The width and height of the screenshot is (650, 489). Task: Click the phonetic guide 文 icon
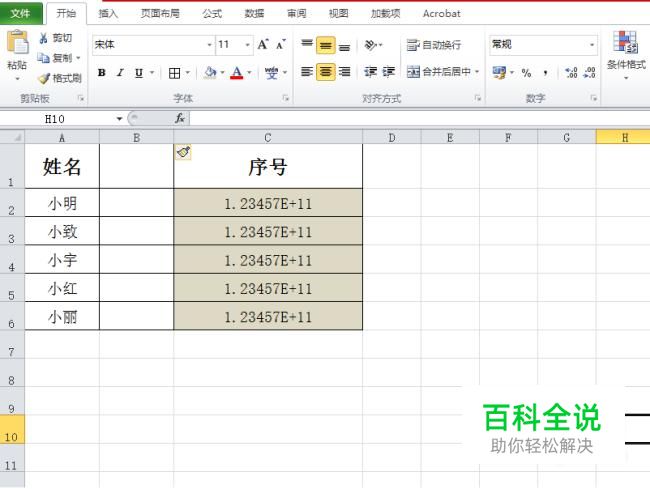pyautogui.click(x=272, y=73)
